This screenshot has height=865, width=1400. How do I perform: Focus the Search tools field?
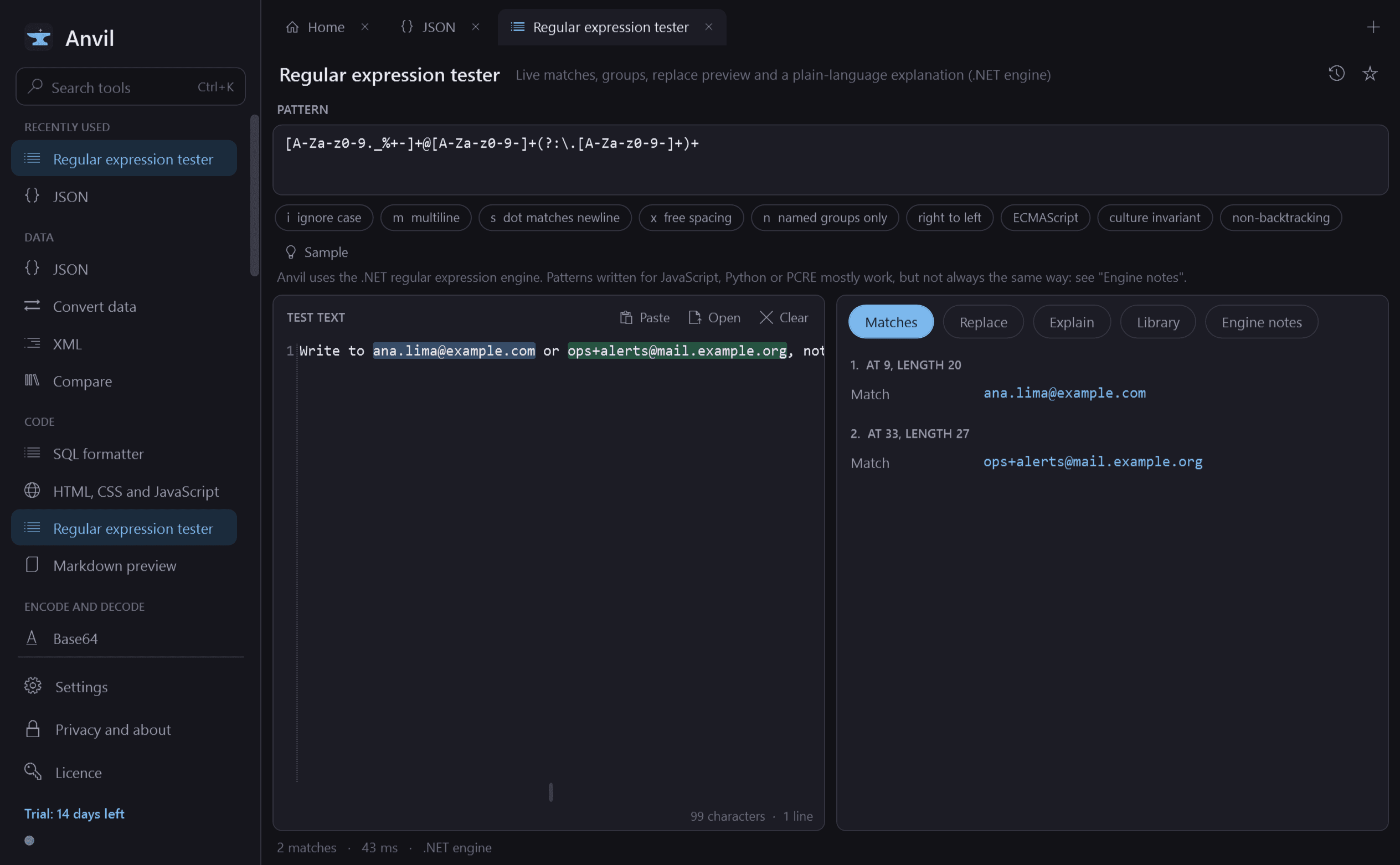131,87
